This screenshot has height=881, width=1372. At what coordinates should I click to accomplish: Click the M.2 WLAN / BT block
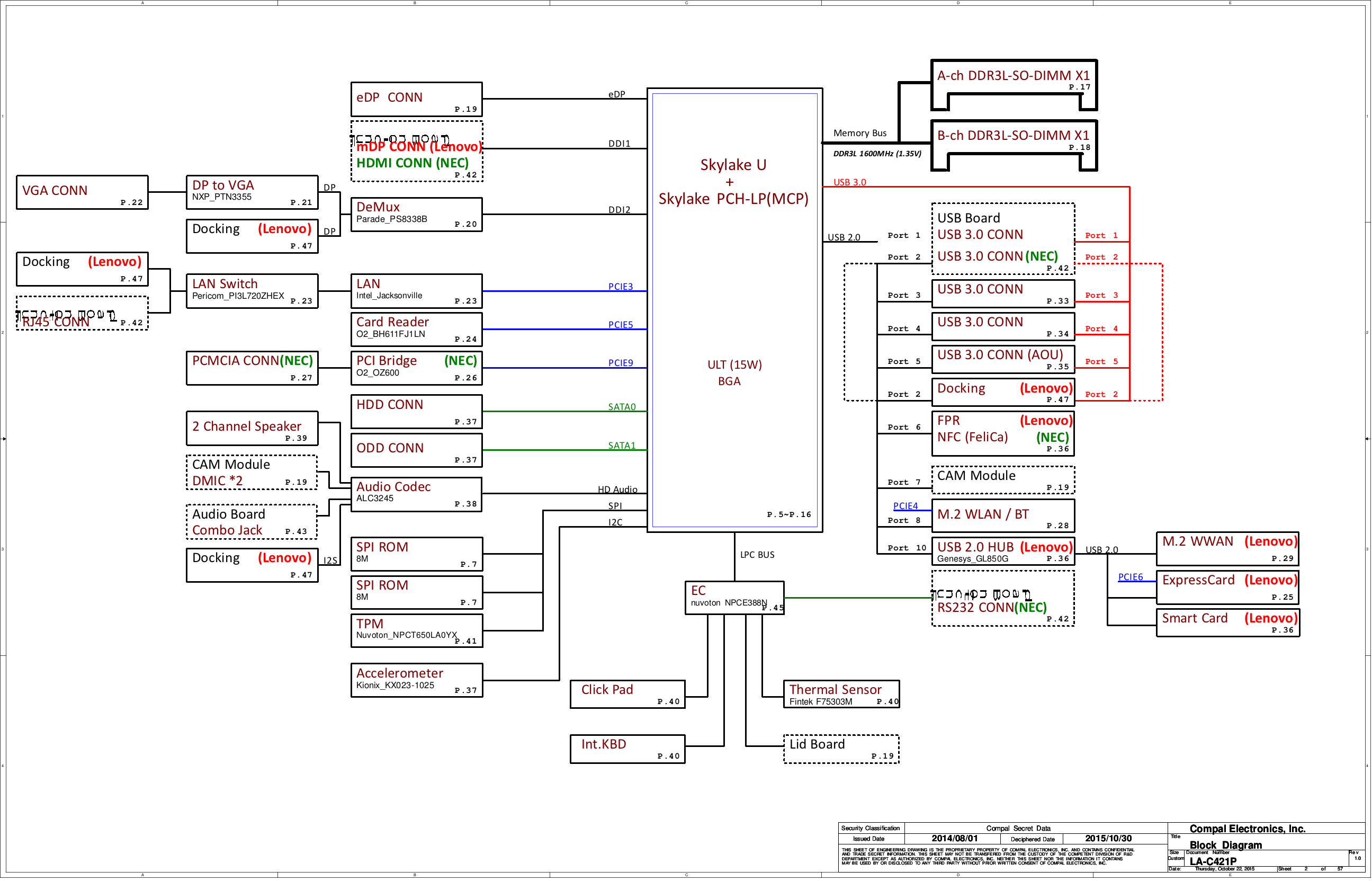[1003, 515]
